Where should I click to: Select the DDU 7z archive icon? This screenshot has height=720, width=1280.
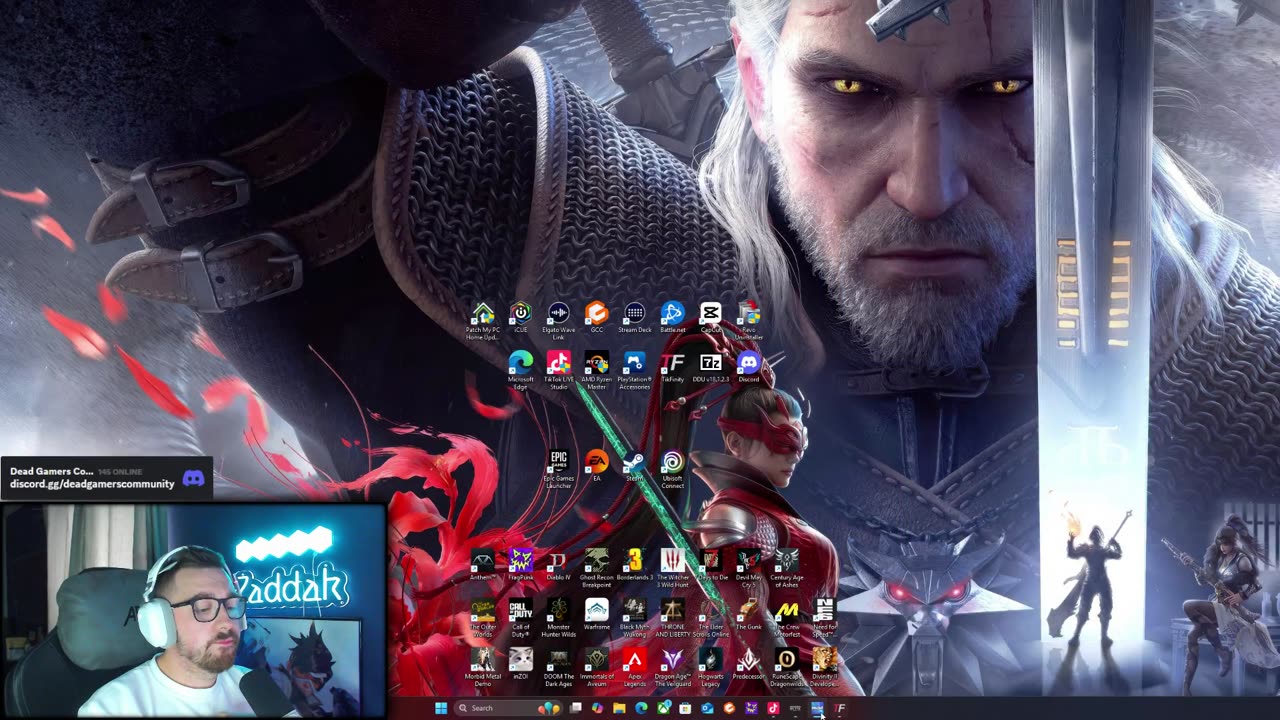click(x=710, y=367)
